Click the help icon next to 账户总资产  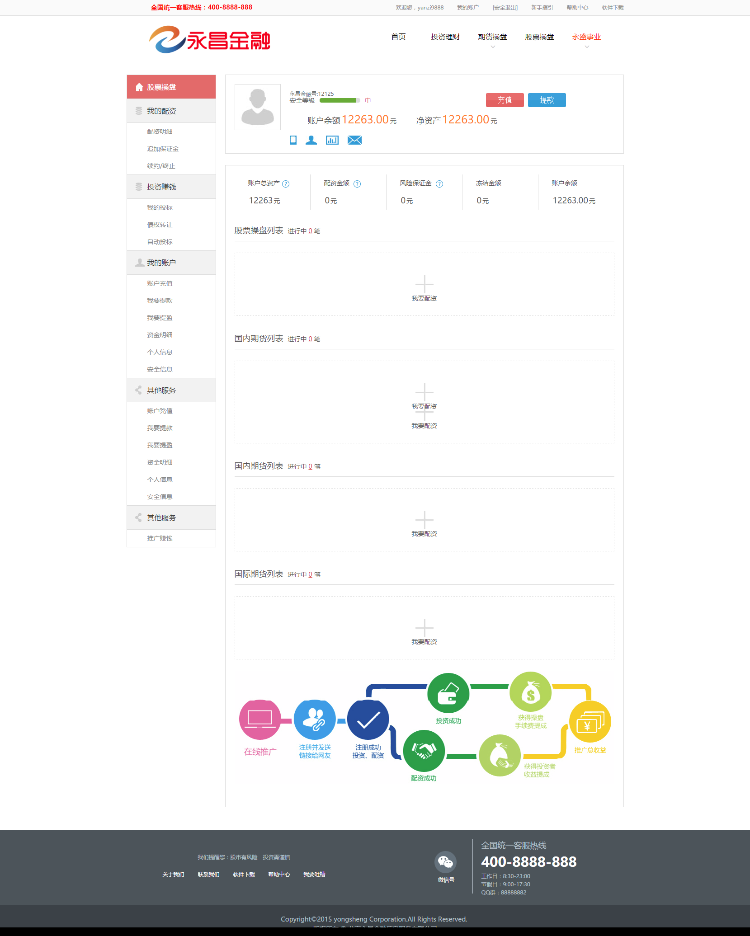(x=285, y=184)
